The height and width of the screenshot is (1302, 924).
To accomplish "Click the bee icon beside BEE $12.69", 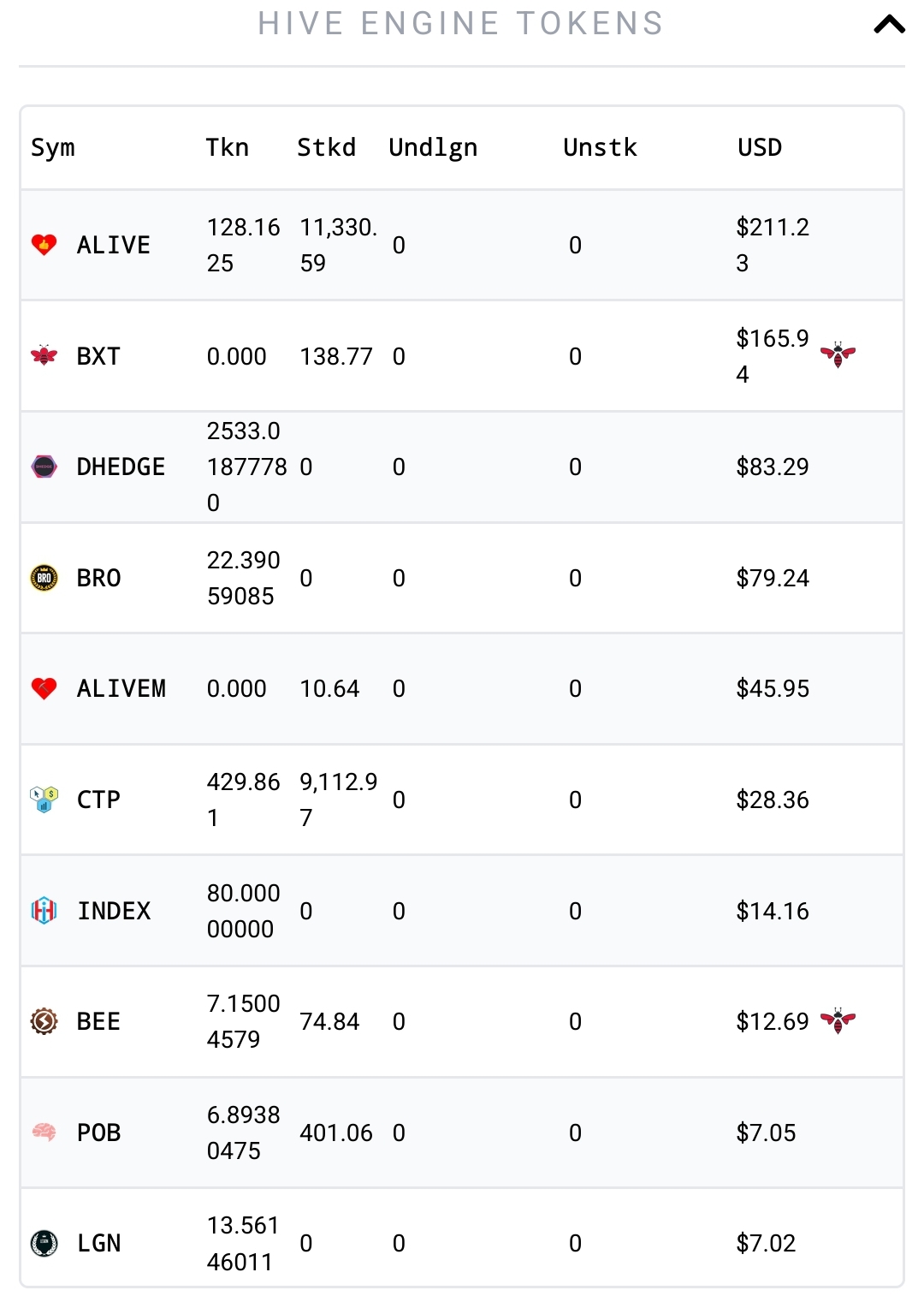I will tap(838, 1020).
